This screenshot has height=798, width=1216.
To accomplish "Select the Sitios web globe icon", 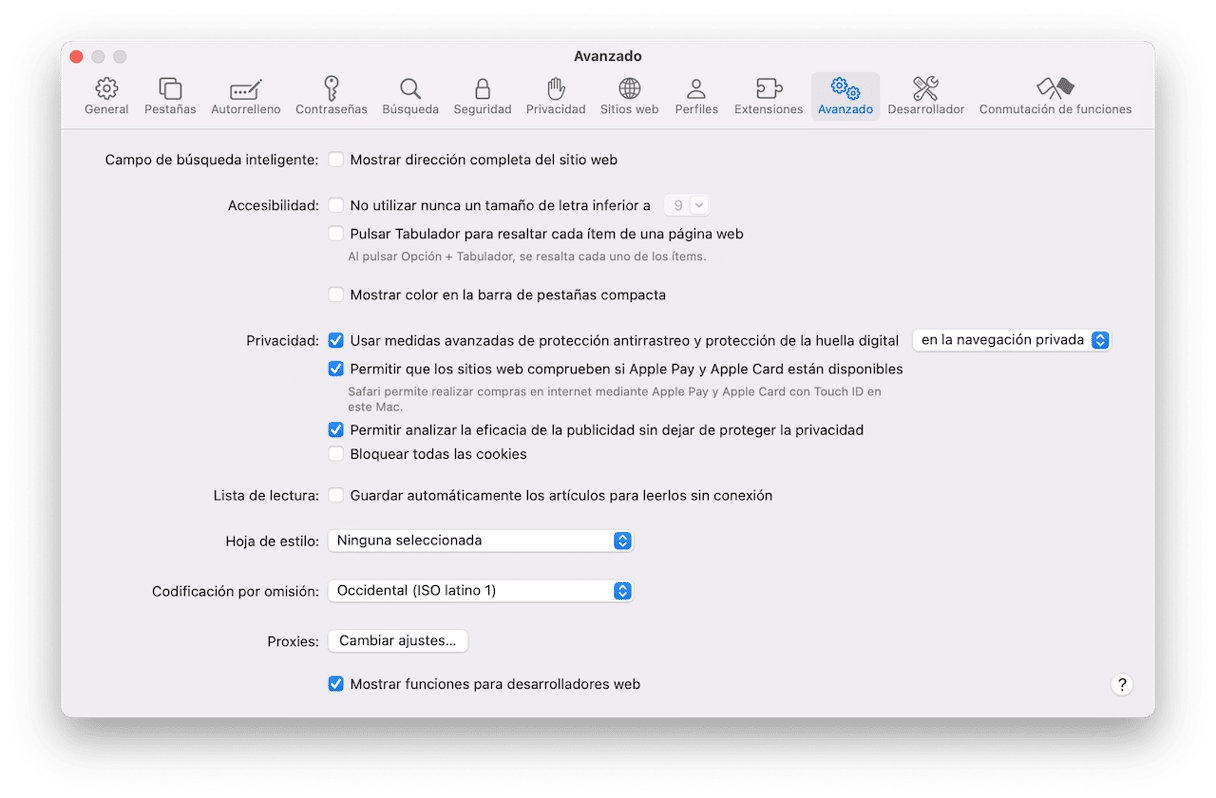I will pyautogui.click(x=629, y=89).
